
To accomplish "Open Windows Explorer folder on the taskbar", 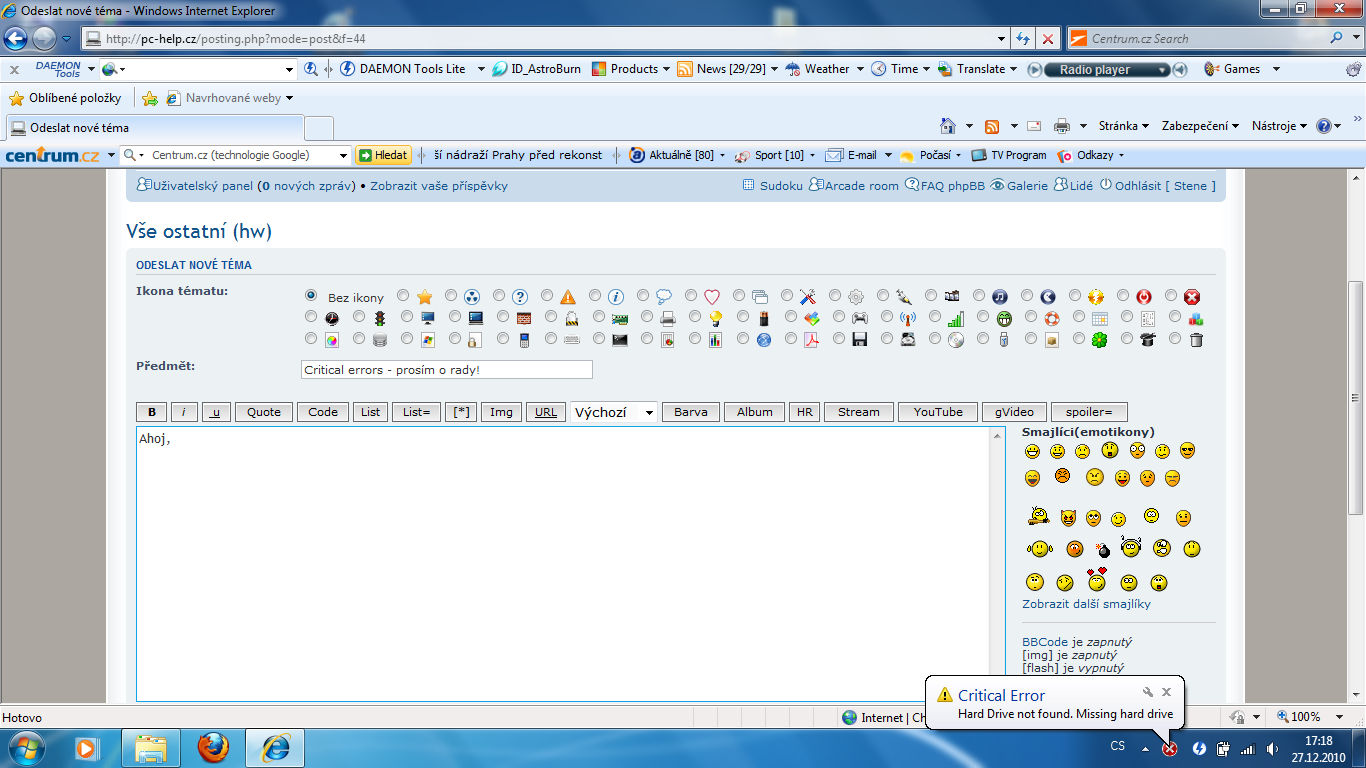I will click(x=151, y=747).
